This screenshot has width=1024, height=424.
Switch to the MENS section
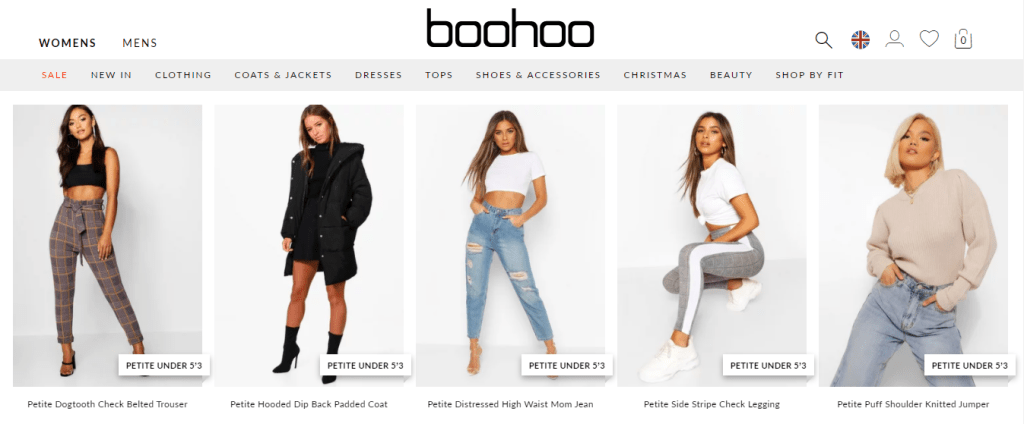[x=140, y=43]
